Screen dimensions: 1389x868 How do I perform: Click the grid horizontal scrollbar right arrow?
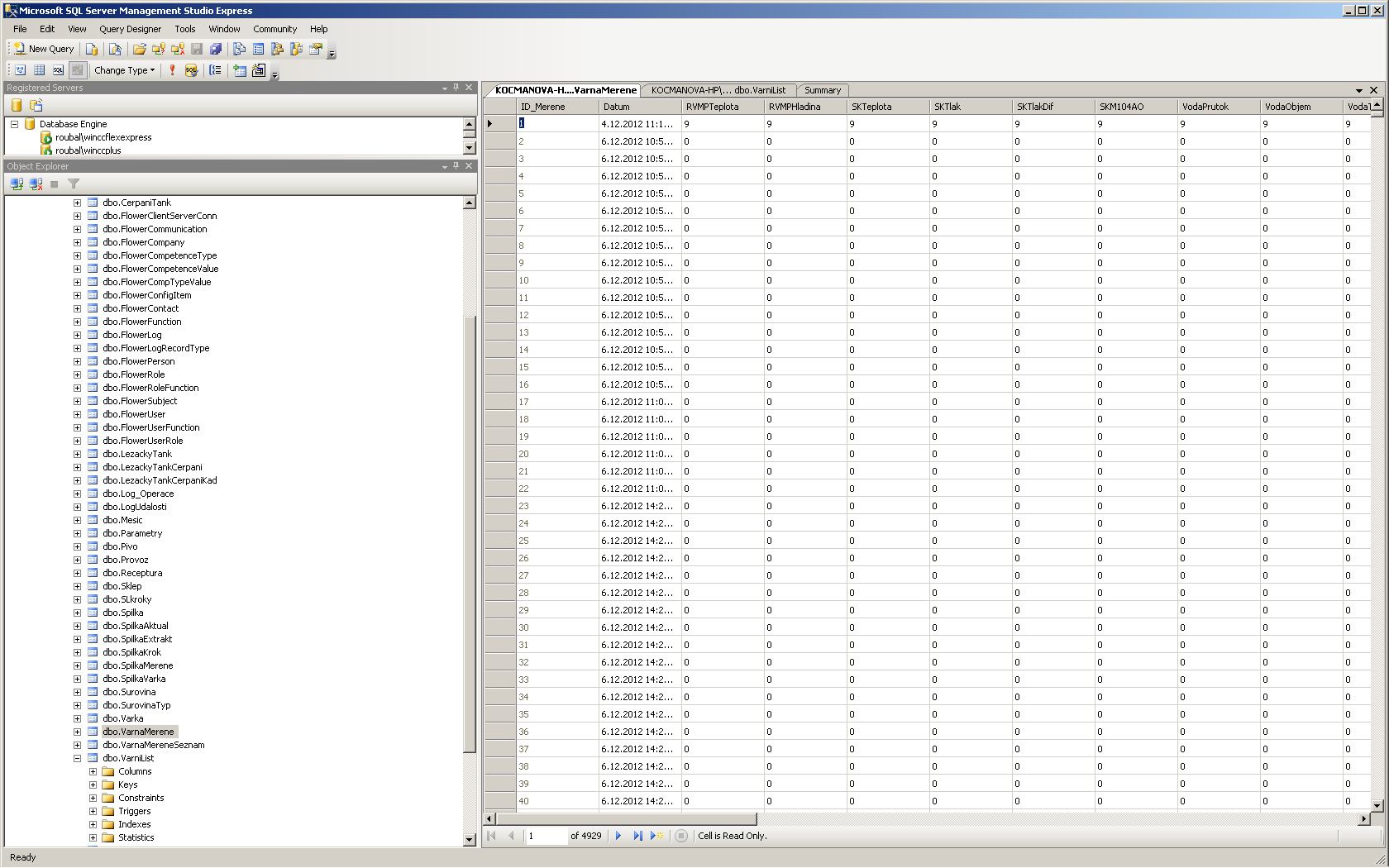1364,819
